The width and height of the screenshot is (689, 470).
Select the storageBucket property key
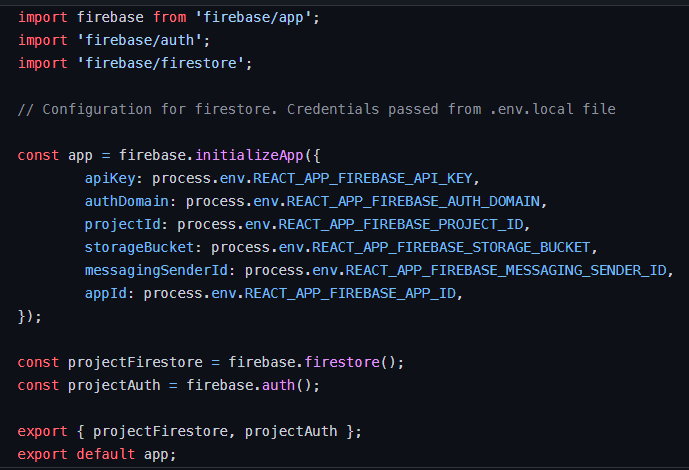[x=139, y=248]
